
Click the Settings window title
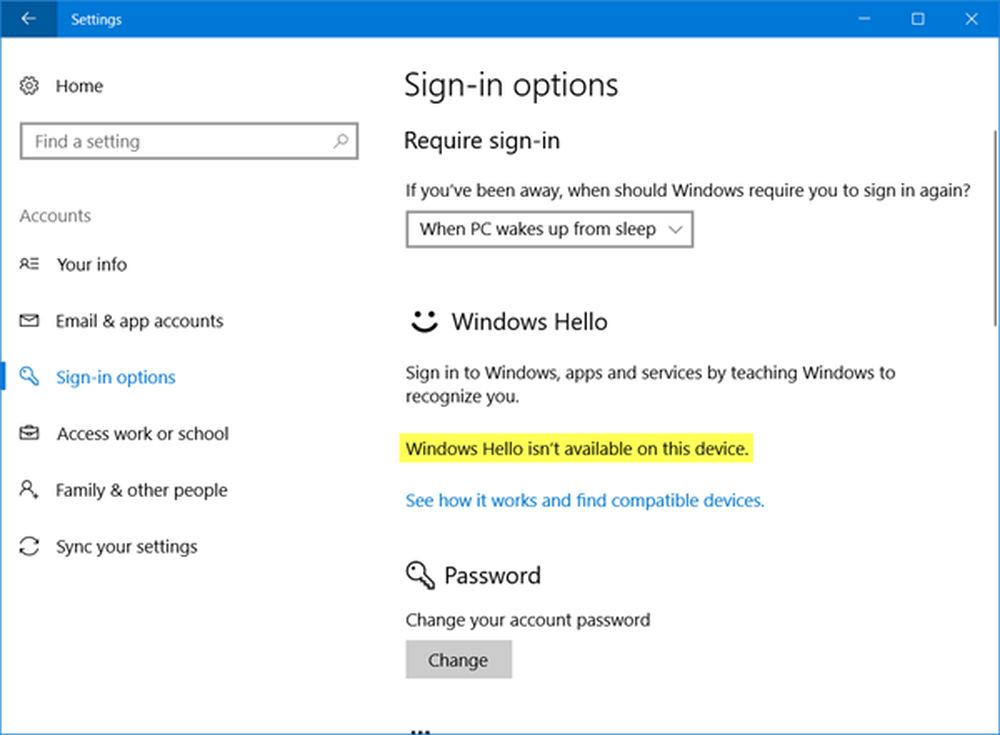point(96,20)
